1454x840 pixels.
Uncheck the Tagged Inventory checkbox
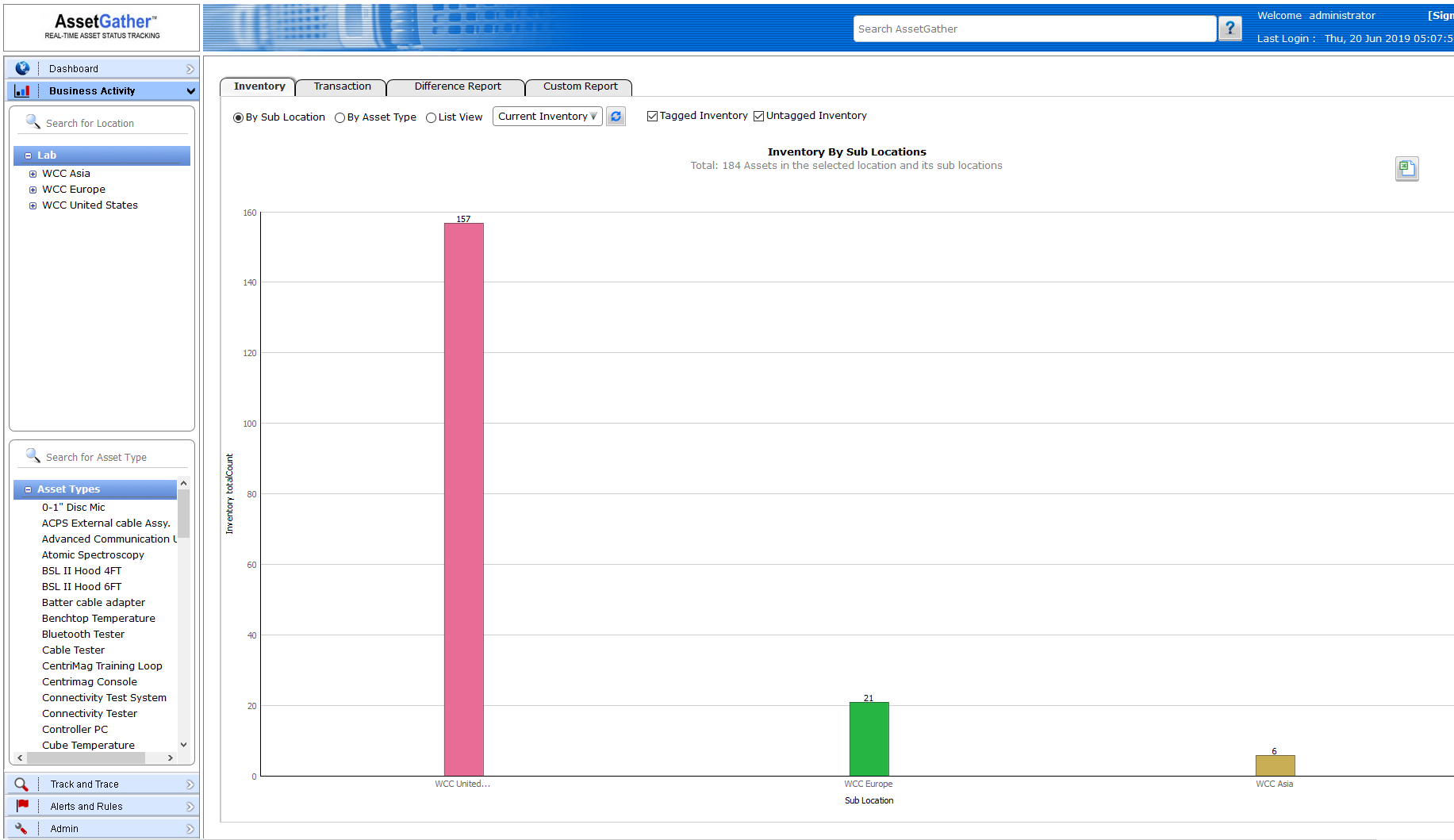point(652,116)
